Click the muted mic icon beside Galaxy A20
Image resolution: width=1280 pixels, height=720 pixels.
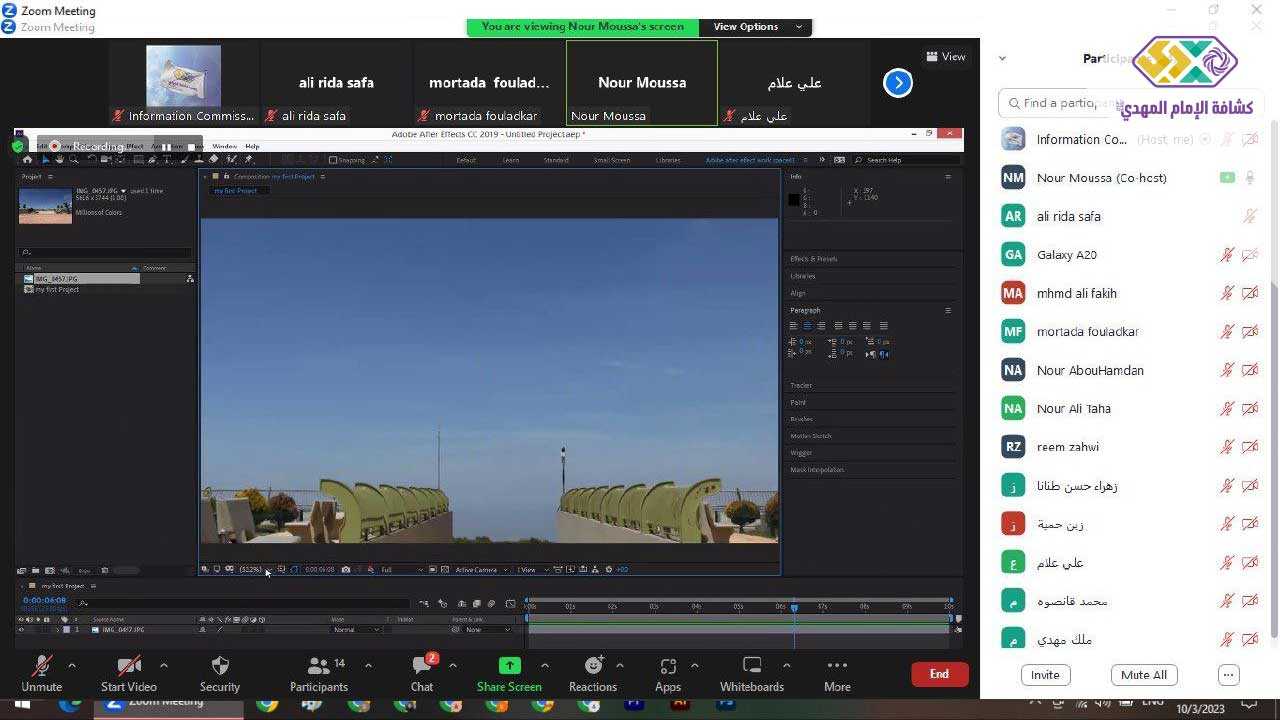point(1227,255)
